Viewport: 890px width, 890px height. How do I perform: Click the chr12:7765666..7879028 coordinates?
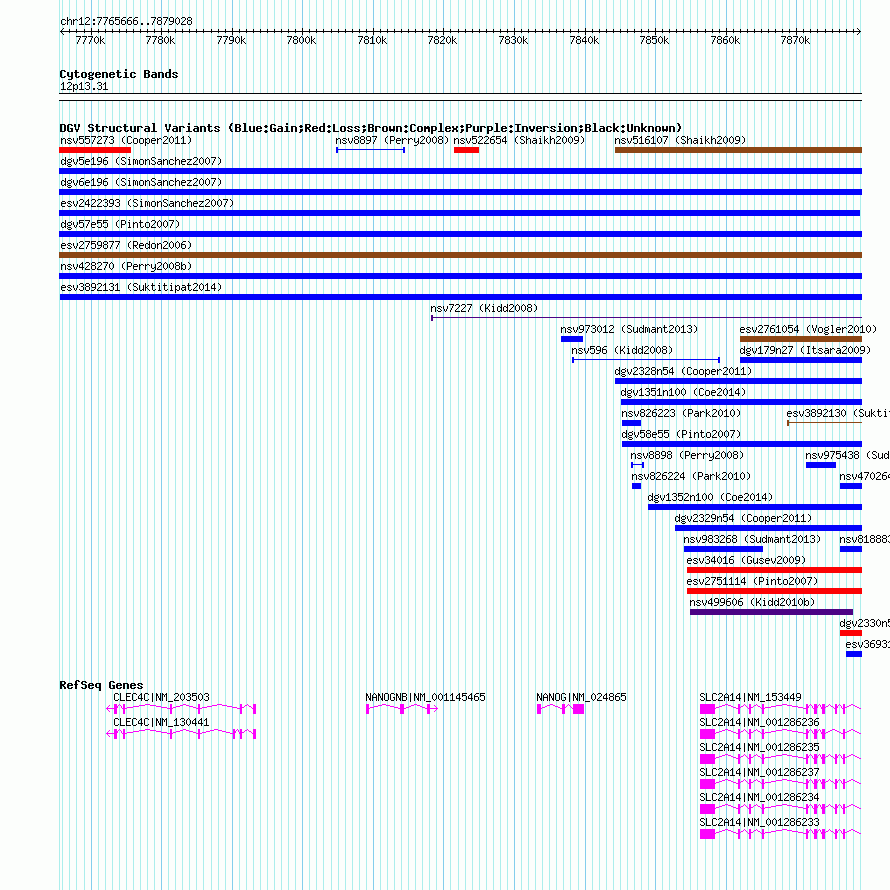126,21
